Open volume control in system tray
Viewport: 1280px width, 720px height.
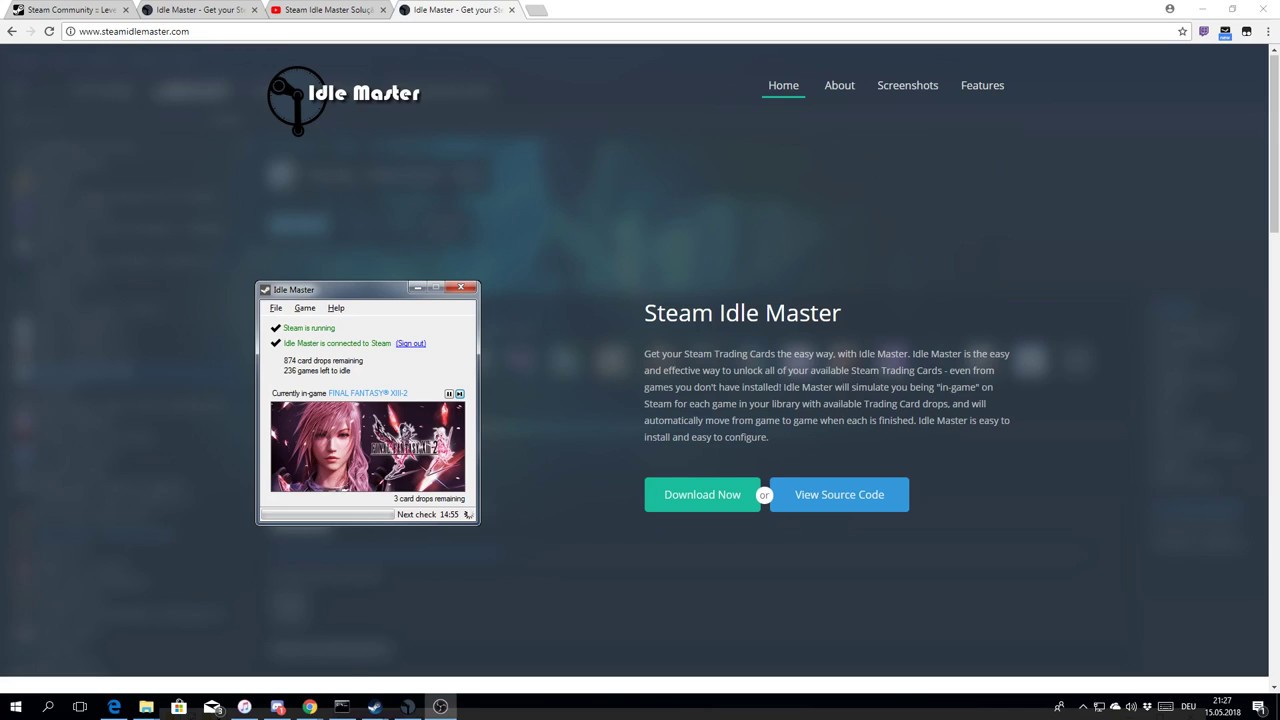click(1131, 707)
